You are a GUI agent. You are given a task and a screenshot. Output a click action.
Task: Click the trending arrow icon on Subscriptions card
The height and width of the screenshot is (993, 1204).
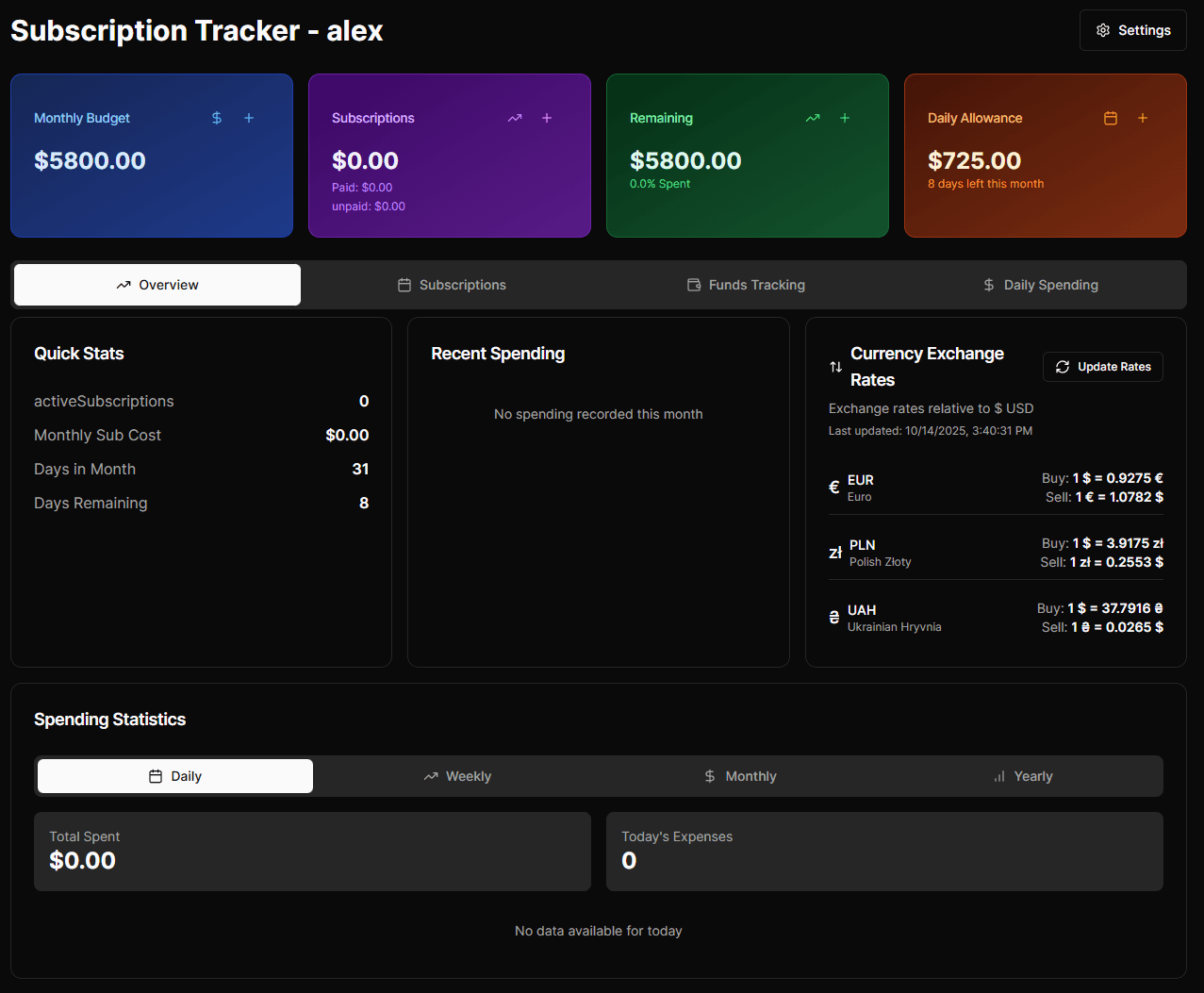click(x=514, y=118)
